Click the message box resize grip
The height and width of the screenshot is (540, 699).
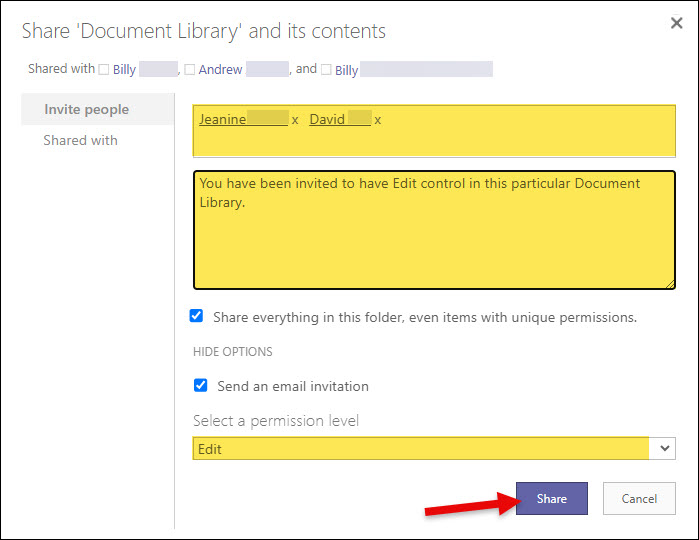tap(670, 284)
